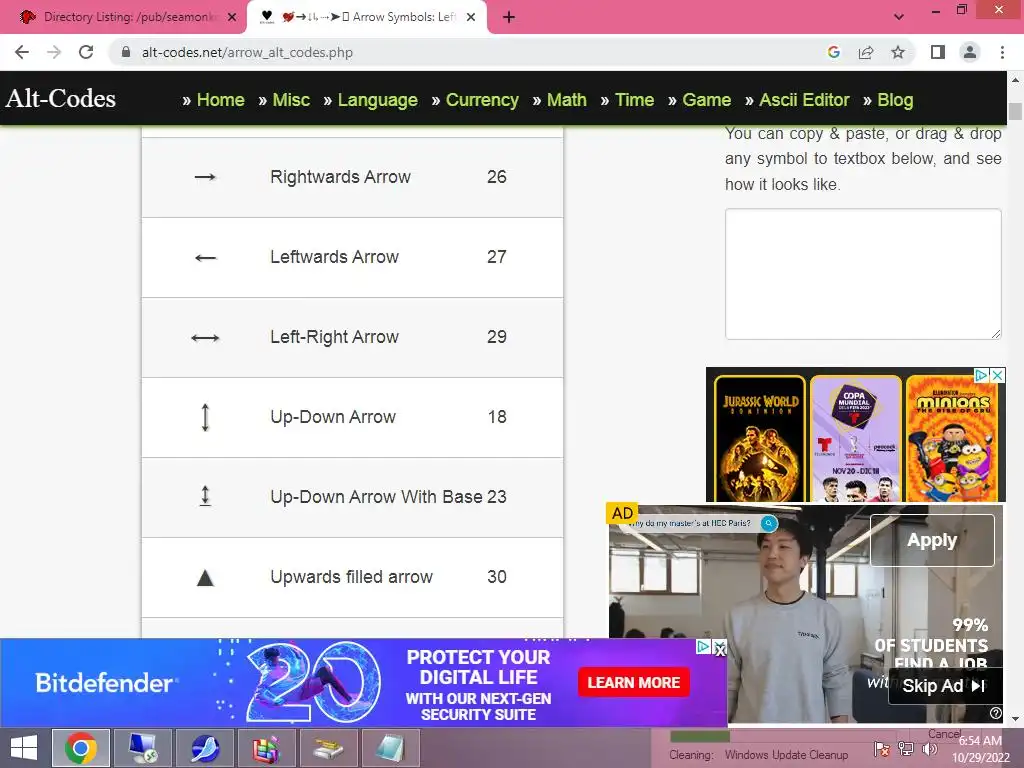Bookmark this page with the star
The width and height of the screenshot is (1024, 768).
[x=898, y=52]
